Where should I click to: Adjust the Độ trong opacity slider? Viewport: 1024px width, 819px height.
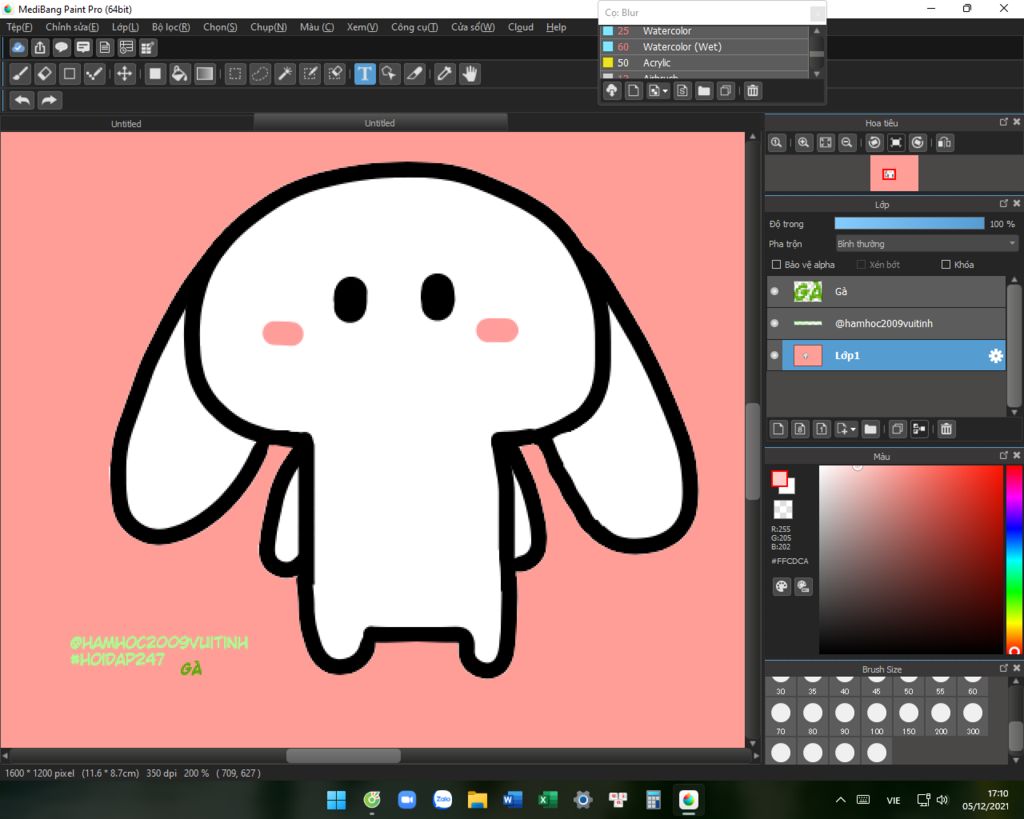[909, 223]
